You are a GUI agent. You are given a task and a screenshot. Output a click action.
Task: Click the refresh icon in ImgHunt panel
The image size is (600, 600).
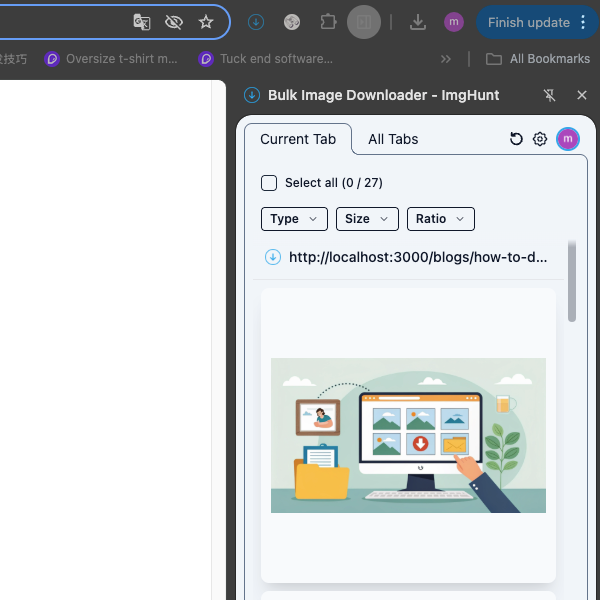coord(516,139)
